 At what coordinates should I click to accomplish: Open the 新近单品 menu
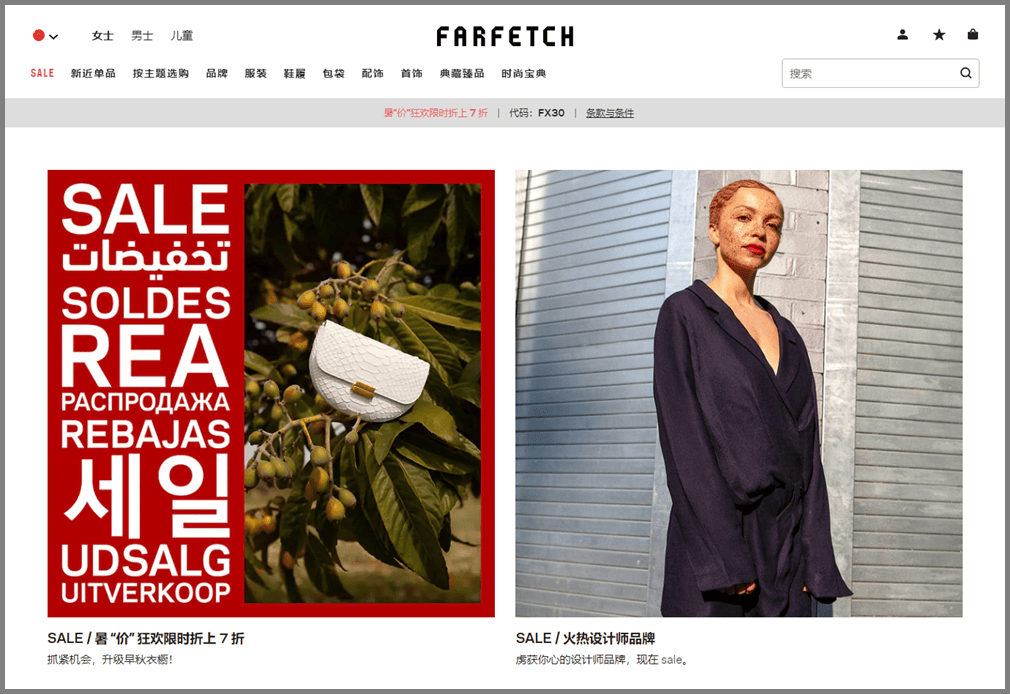click(x=93, y=73)
